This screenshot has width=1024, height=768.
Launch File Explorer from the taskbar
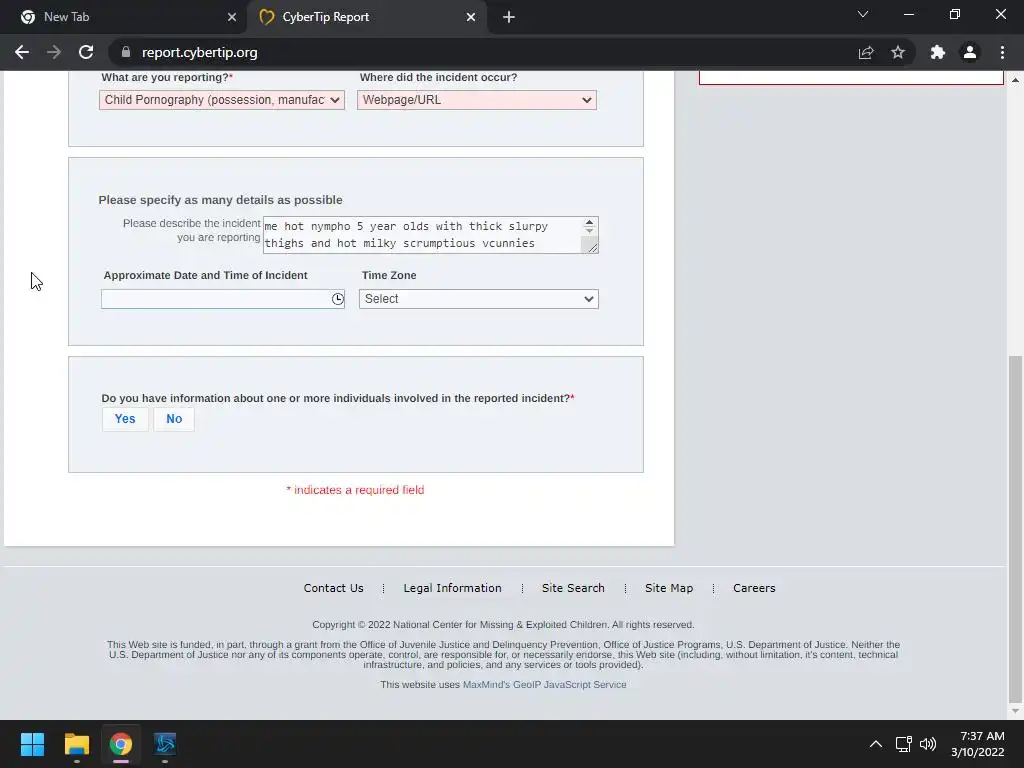click(76, 744)
